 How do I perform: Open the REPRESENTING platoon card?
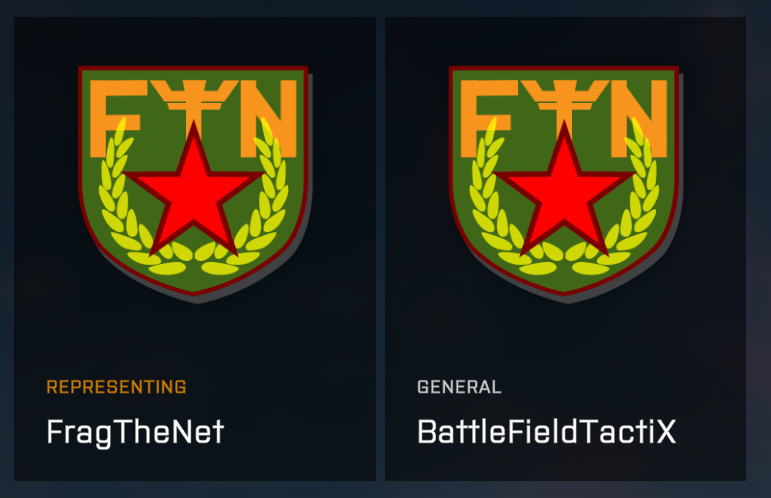click(x=195, y=249)
